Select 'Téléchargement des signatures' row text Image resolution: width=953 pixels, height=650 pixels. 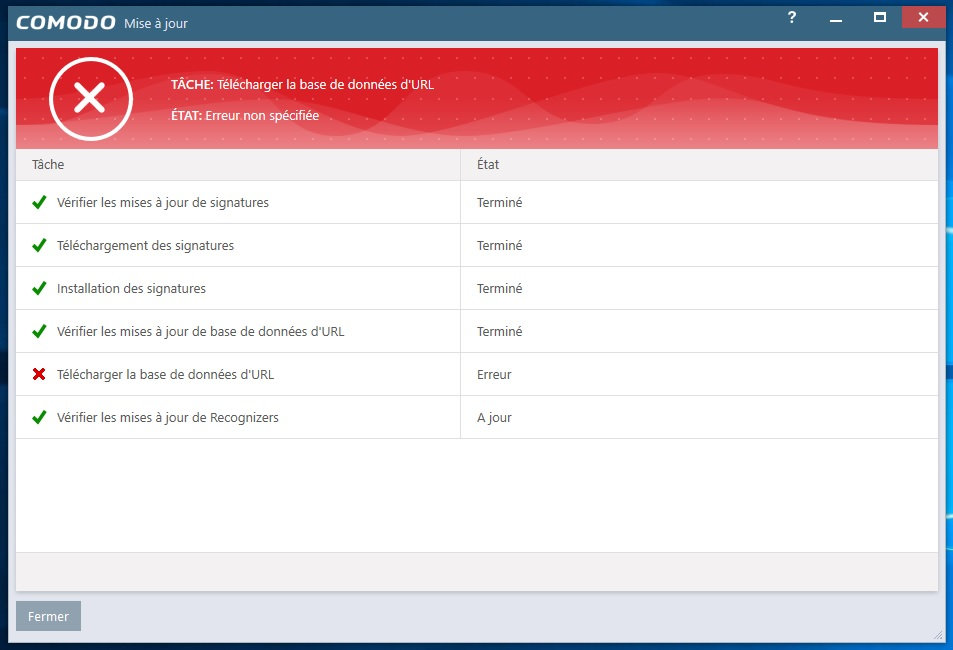coord(145,246)
